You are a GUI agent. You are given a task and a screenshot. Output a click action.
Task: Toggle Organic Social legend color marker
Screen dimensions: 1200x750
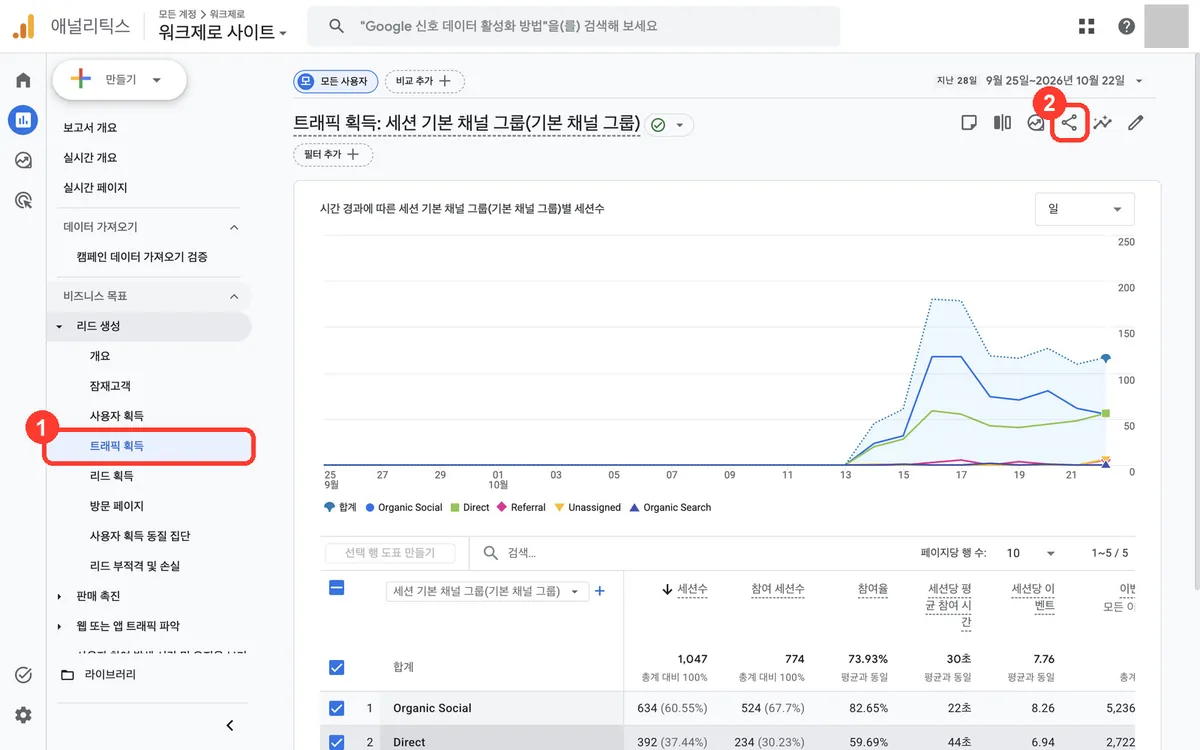click(370, 508)
